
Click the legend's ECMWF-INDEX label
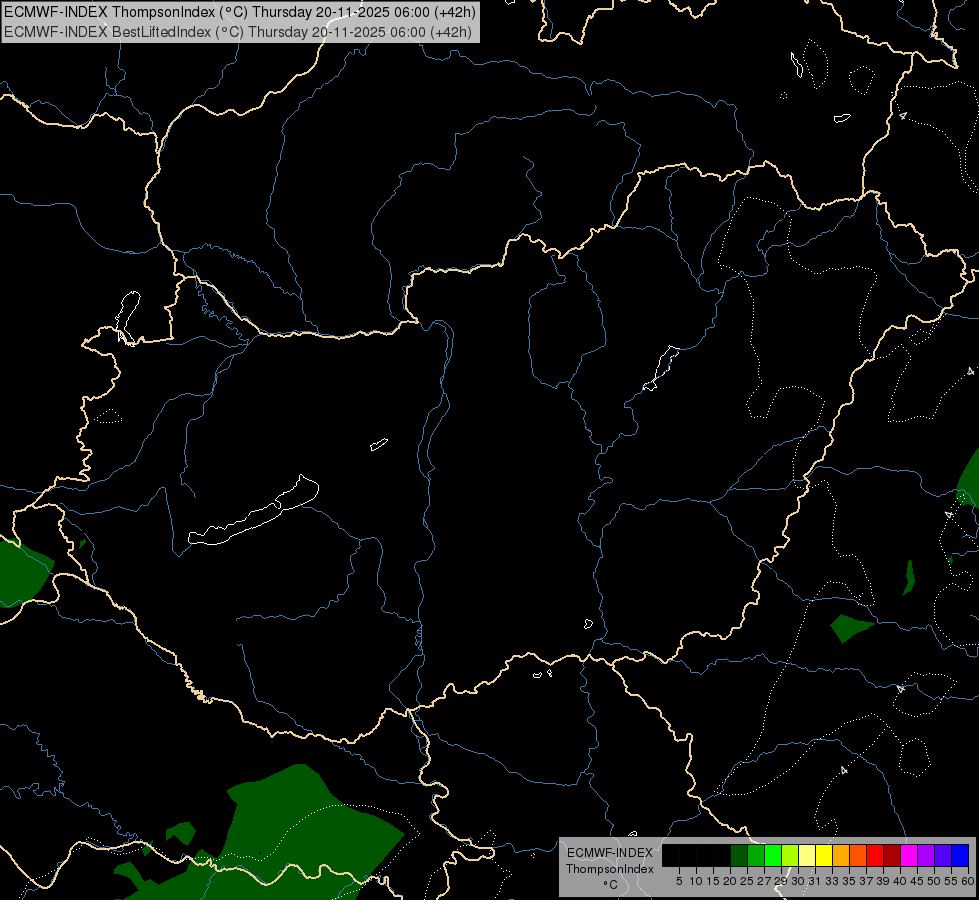[610, 853]
